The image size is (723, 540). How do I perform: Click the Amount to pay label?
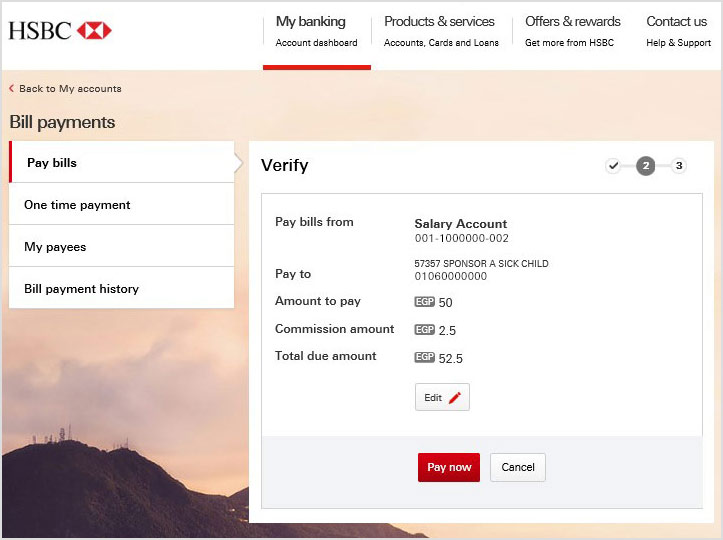318,301
